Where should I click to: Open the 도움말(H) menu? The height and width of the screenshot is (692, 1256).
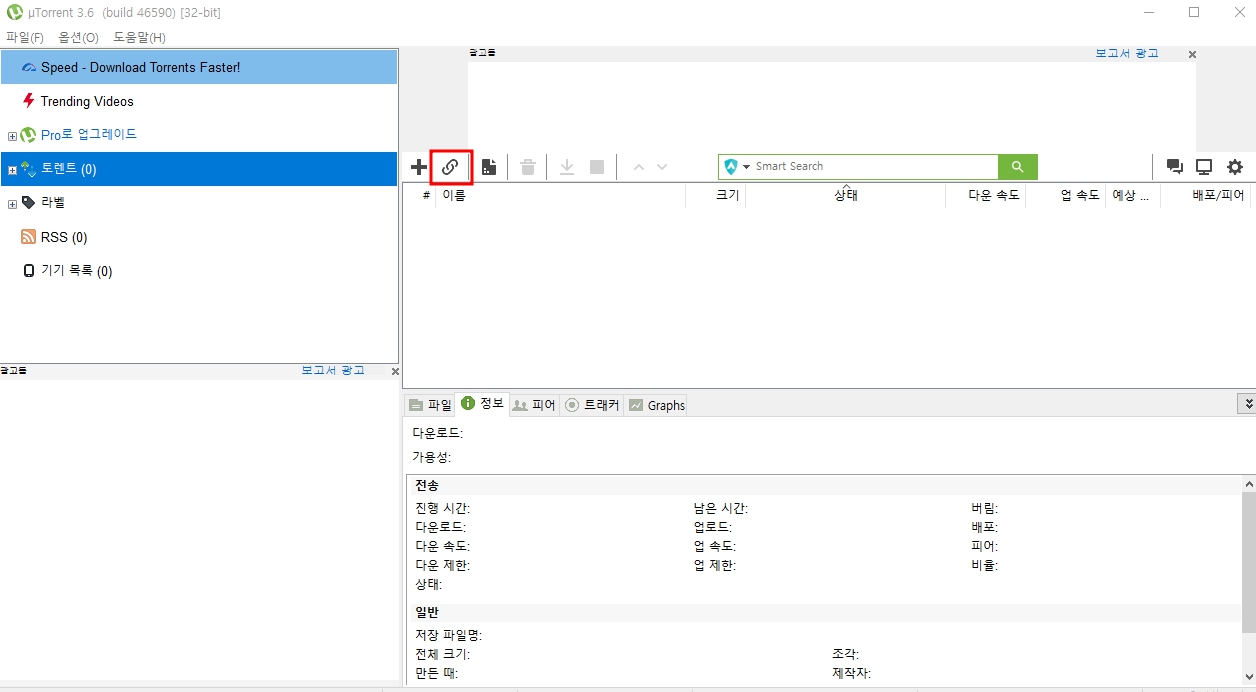[139, 37]
